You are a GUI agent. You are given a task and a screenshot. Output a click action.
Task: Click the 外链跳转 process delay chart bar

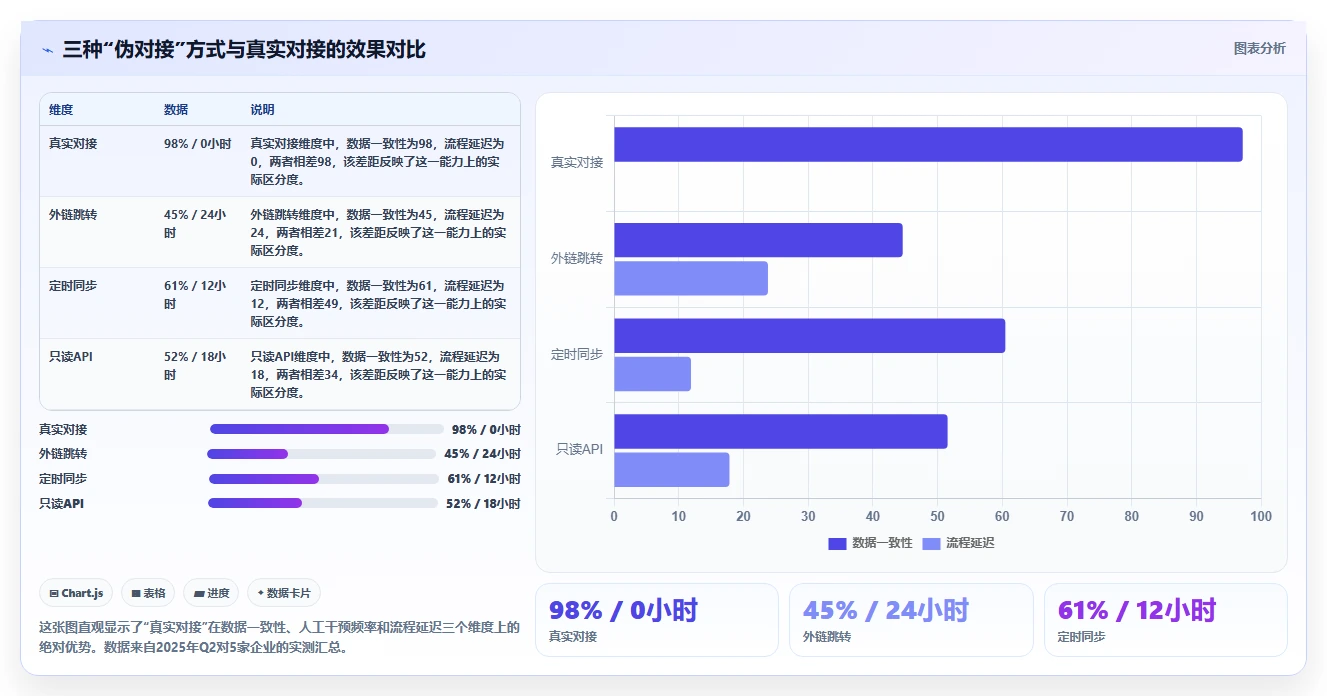(691, 278)
